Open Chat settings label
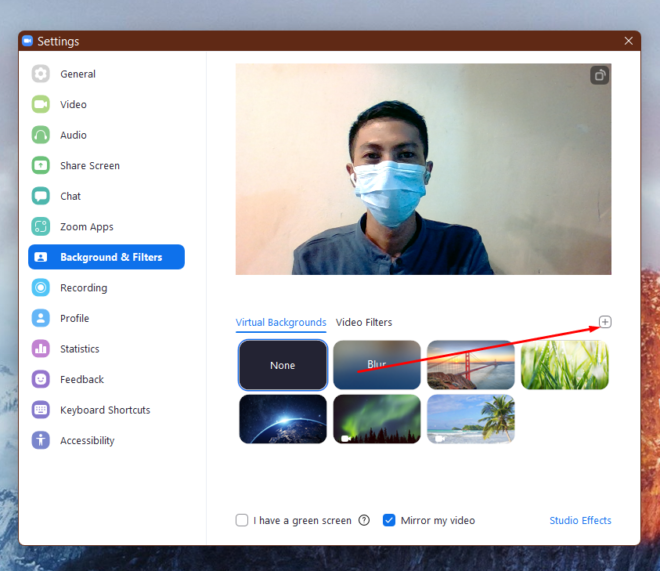Image resolution: width=660 pixels, height=571 pixels. [70, 197]
